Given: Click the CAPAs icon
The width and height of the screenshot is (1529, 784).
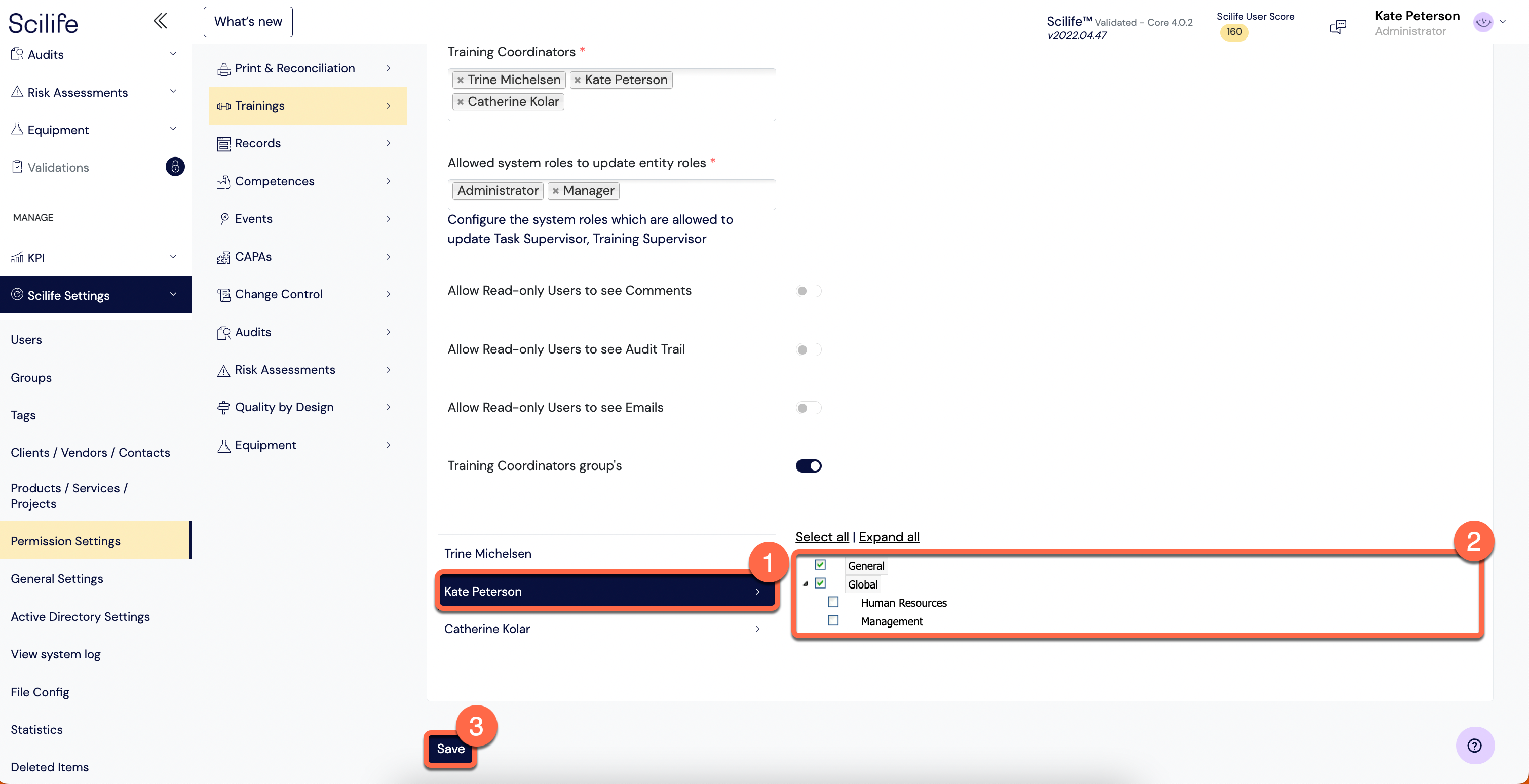Looking at the screenshot, I should point(224,257).
